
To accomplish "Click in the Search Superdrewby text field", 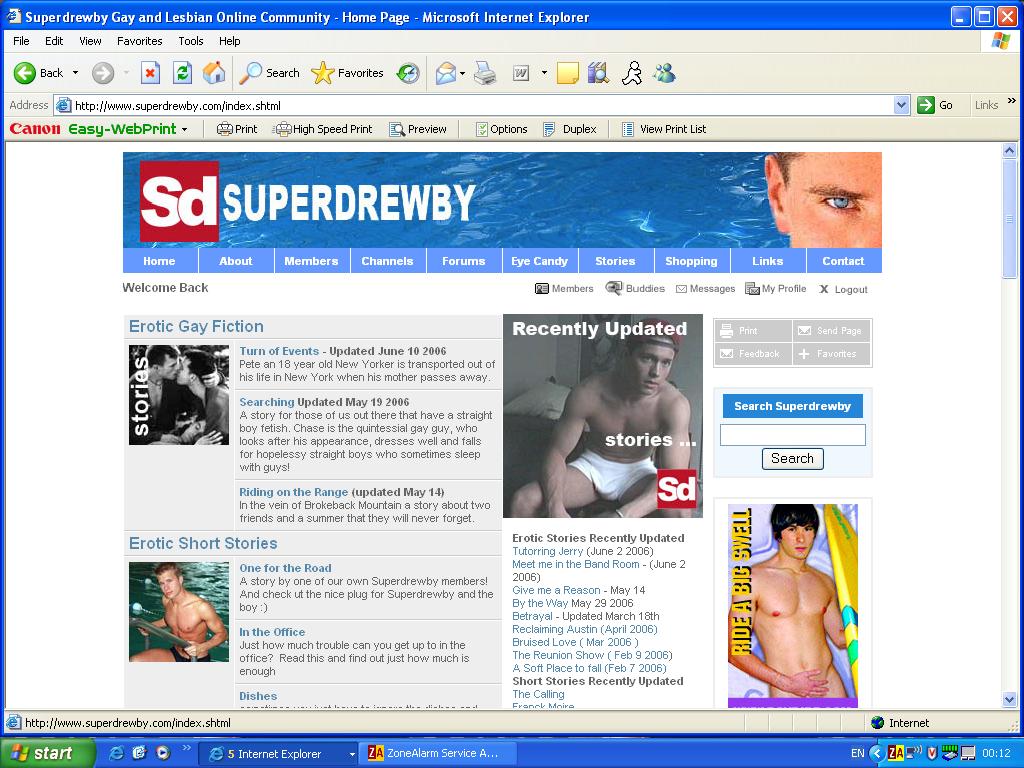I will 793,435.
